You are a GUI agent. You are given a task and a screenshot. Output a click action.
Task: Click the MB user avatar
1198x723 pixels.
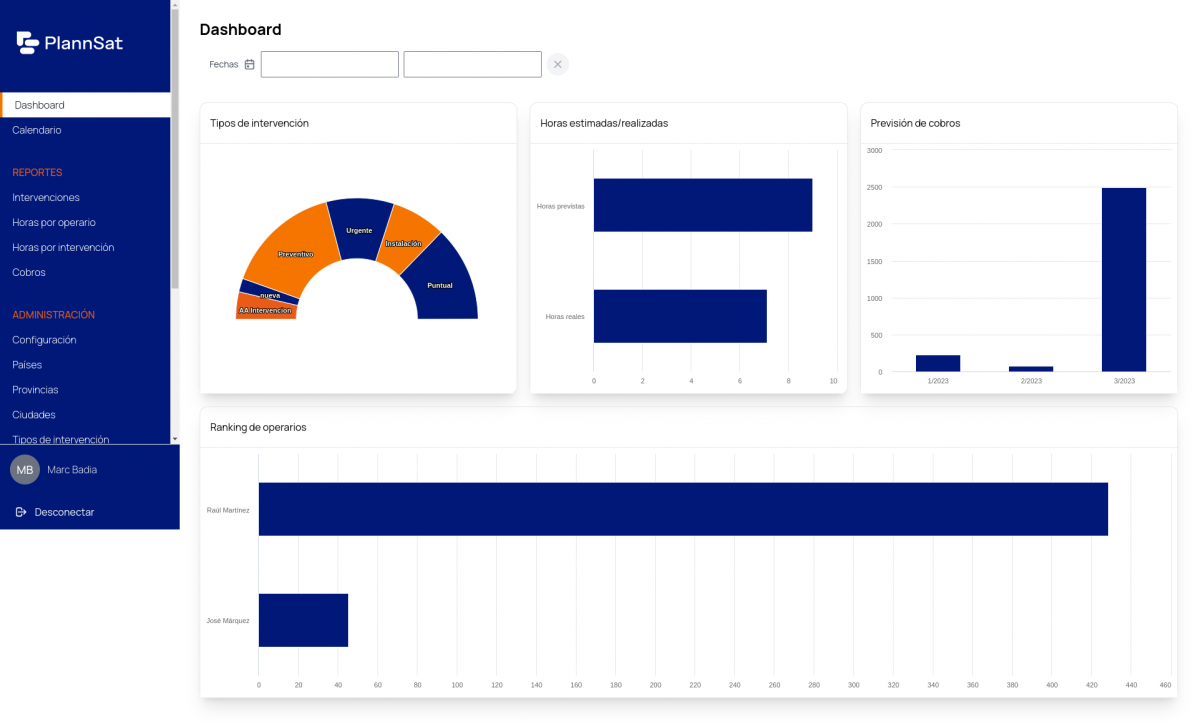[24, 470]
